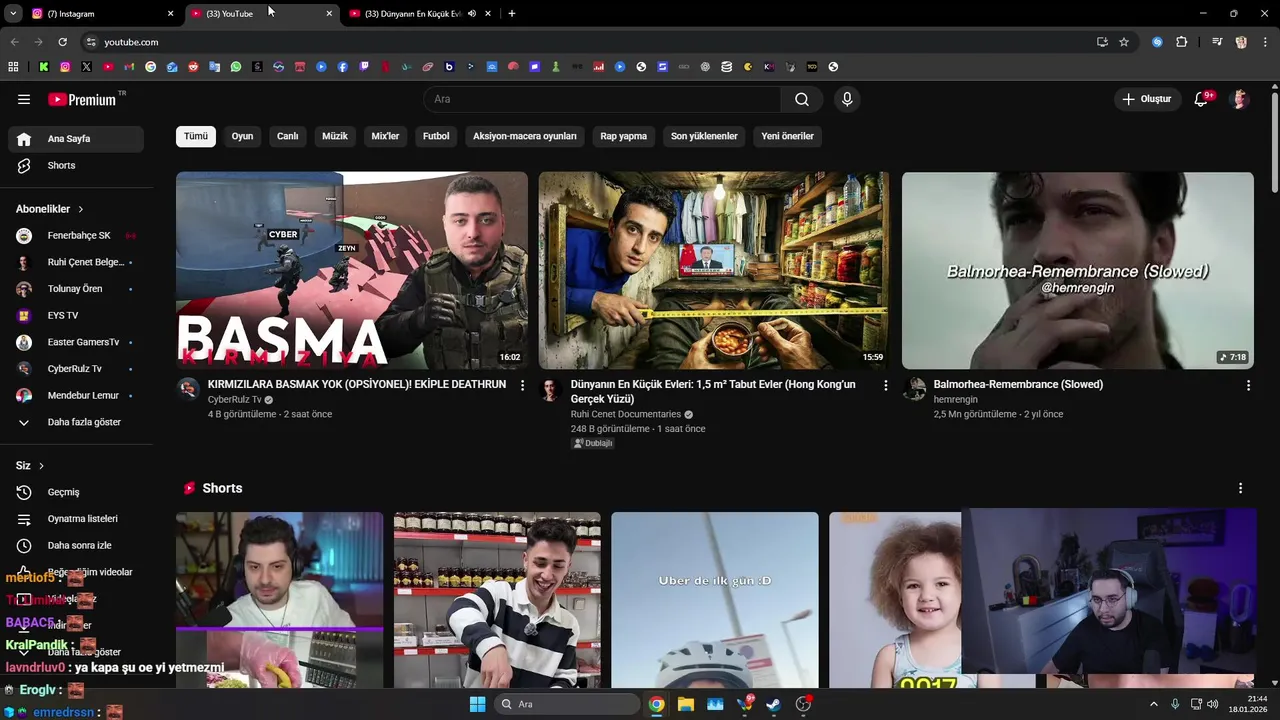
Task: Click the Oluştur create button
Action: pyautogui.click(x=1147, y=99)
